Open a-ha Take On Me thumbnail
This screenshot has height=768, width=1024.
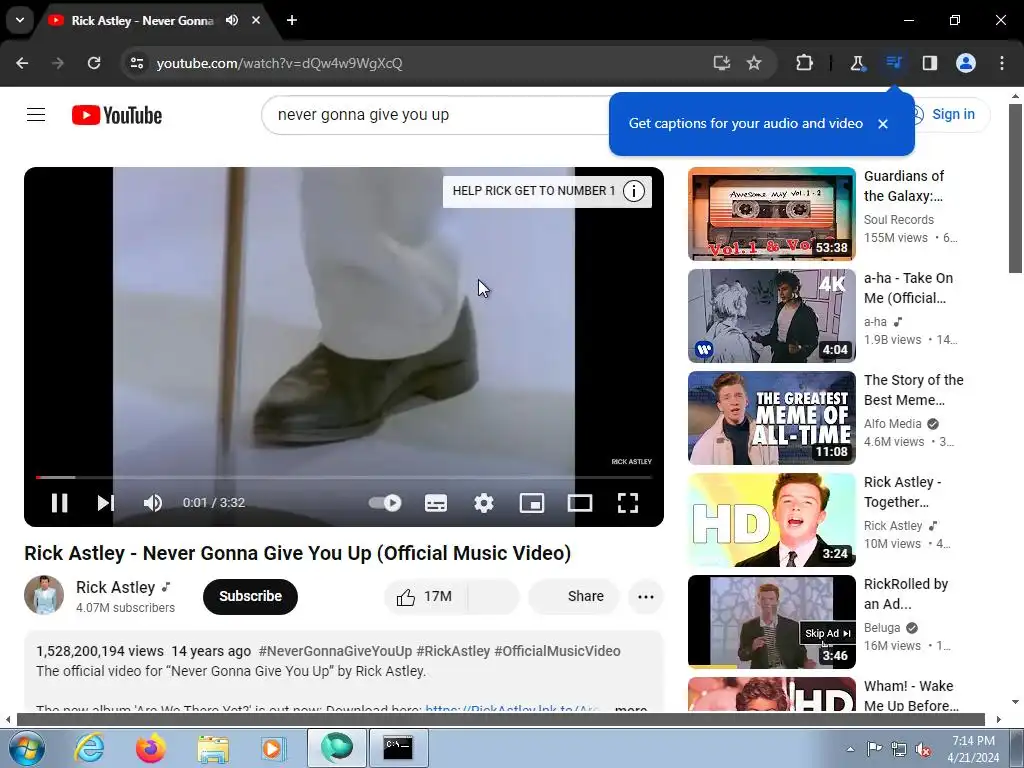tap(771, 316)
